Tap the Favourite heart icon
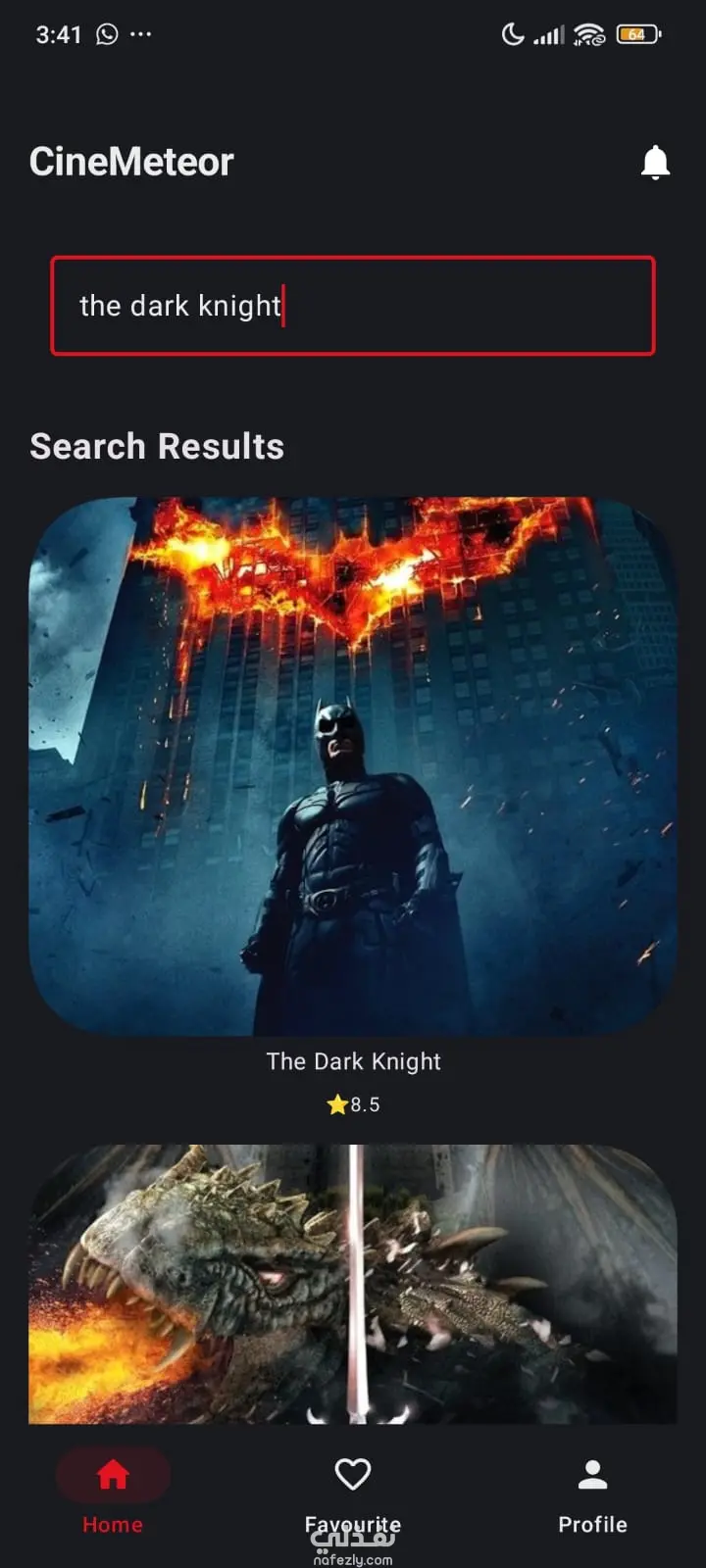Viewport: 706px width, 1568px height. pyautogui.click(x=353, y=1474)
